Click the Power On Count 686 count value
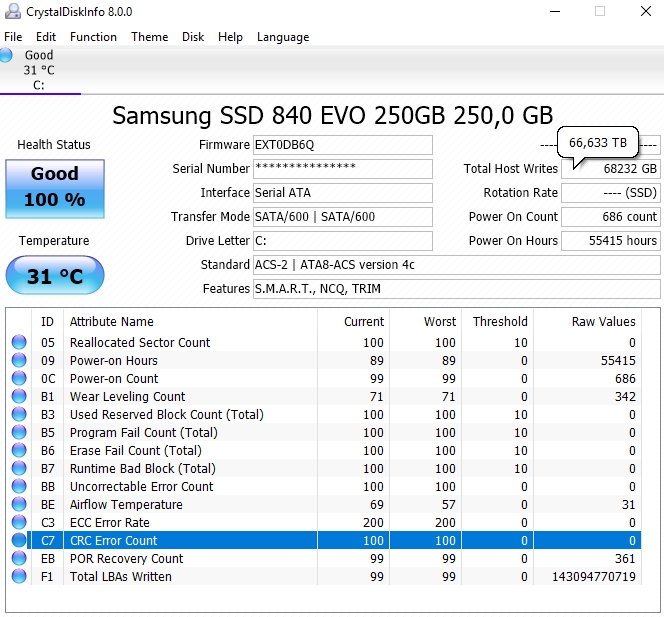Viewport: 664px width, 617px height. pyautogui.click(x=611, y=216)
